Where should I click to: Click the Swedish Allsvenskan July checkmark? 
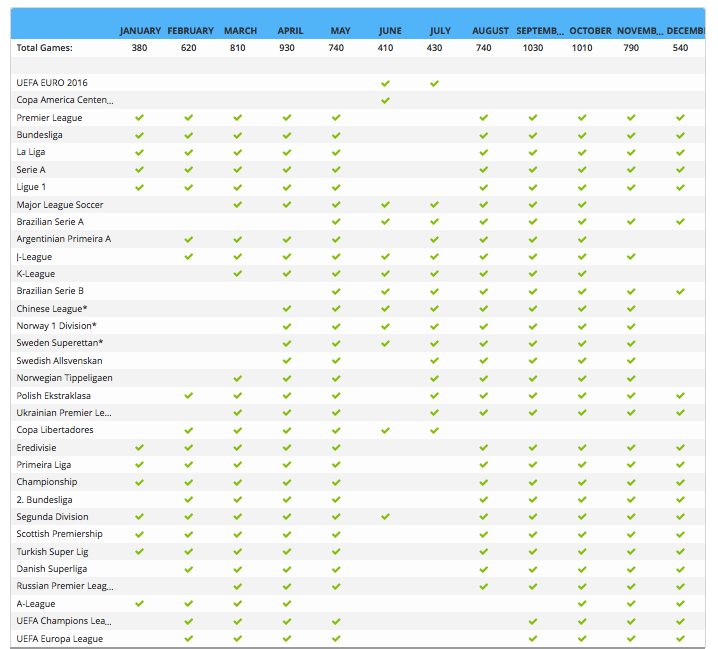435,361
